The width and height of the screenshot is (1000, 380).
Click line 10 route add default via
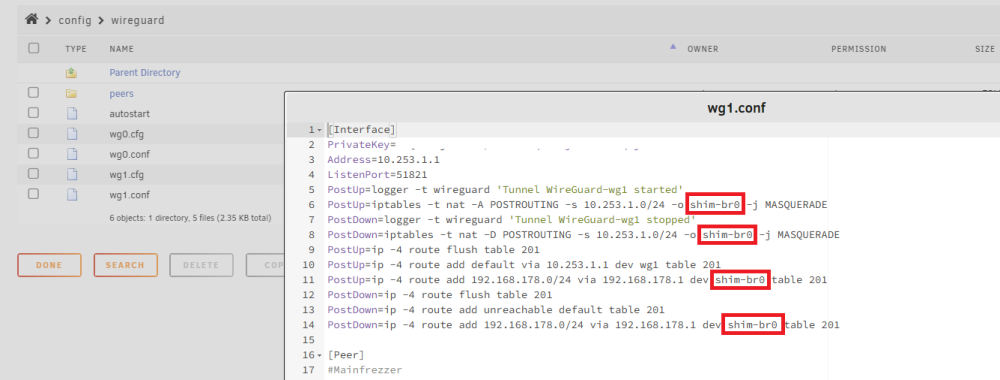(524, 265)
